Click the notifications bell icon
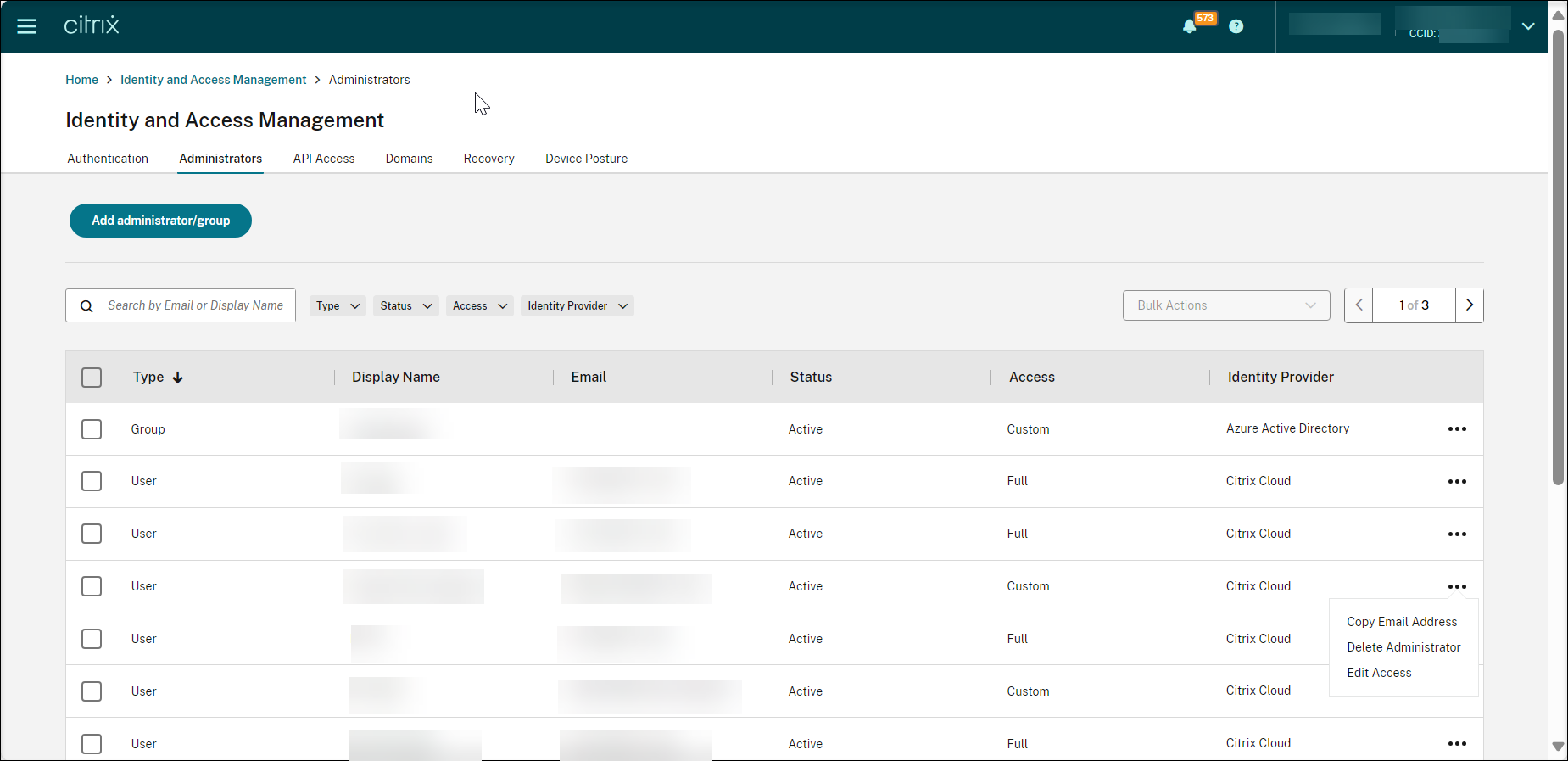Viewport: 1568px width, 761px height. tap(1189, 26)
